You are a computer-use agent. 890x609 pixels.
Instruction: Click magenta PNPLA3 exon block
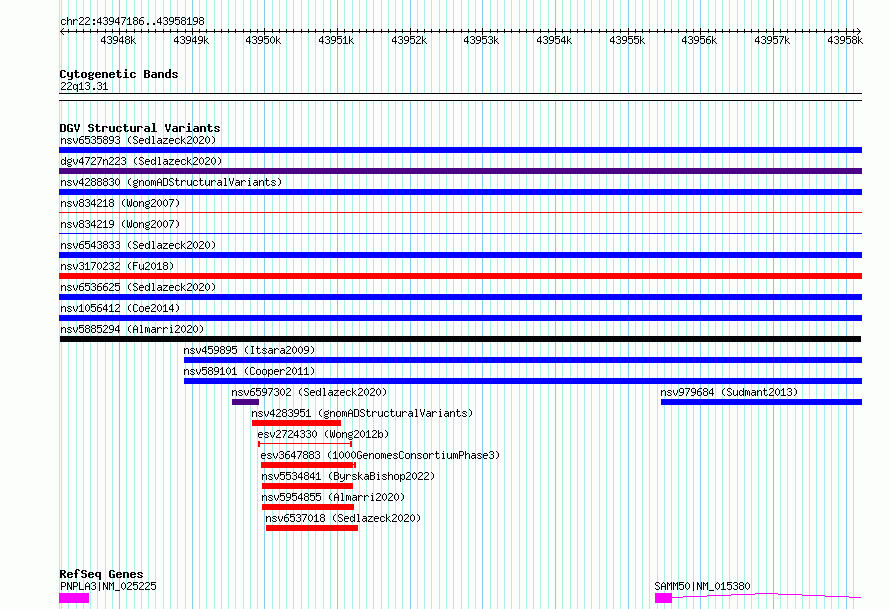[74, 598]
